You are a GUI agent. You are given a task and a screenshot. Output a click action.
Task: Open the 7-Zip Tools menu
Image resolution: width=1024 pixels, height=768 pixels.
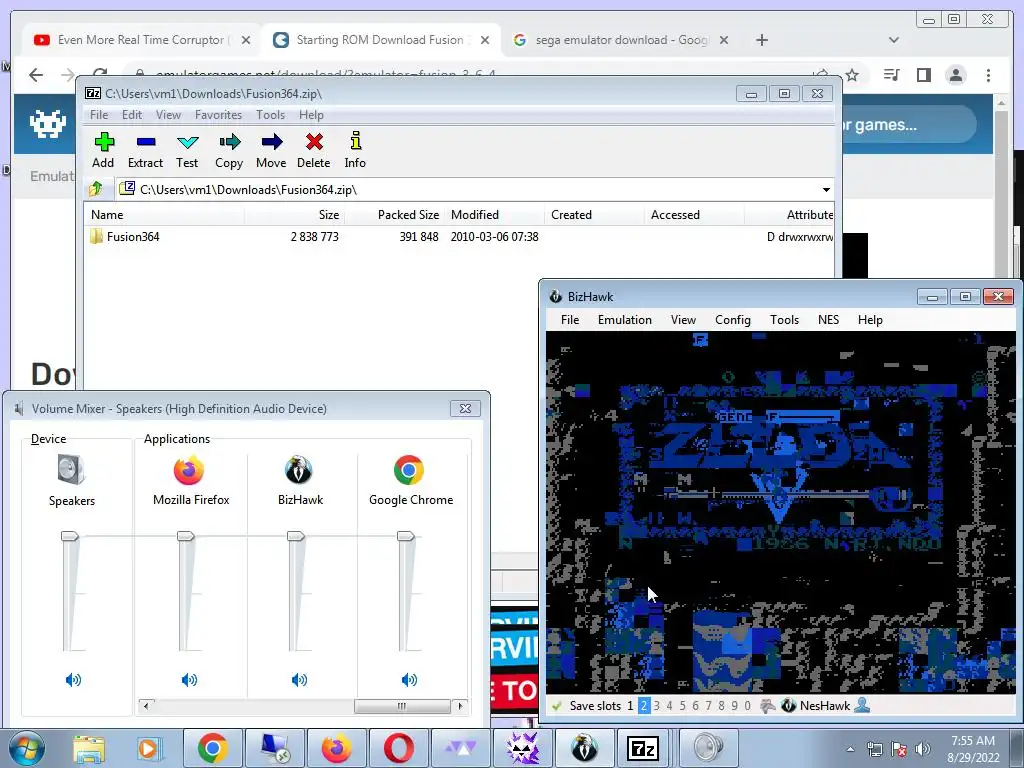270,115
